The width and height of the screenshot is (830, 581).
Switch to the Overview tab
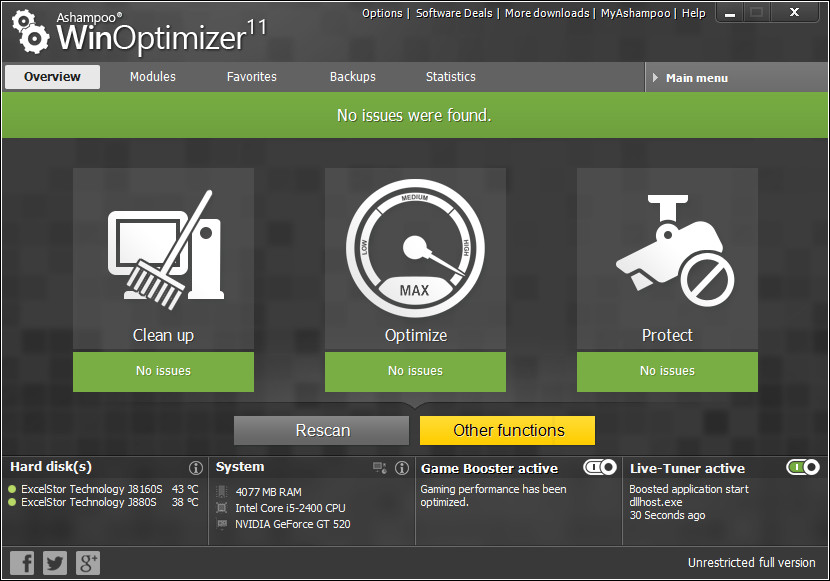52,77
